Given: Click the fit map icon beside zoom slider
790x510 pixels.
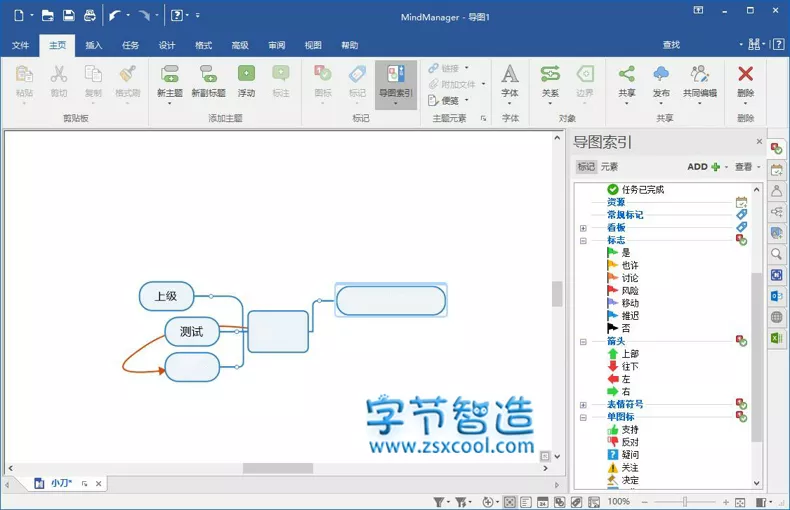Looking at the screenshot, I should (x=740, y=502).
